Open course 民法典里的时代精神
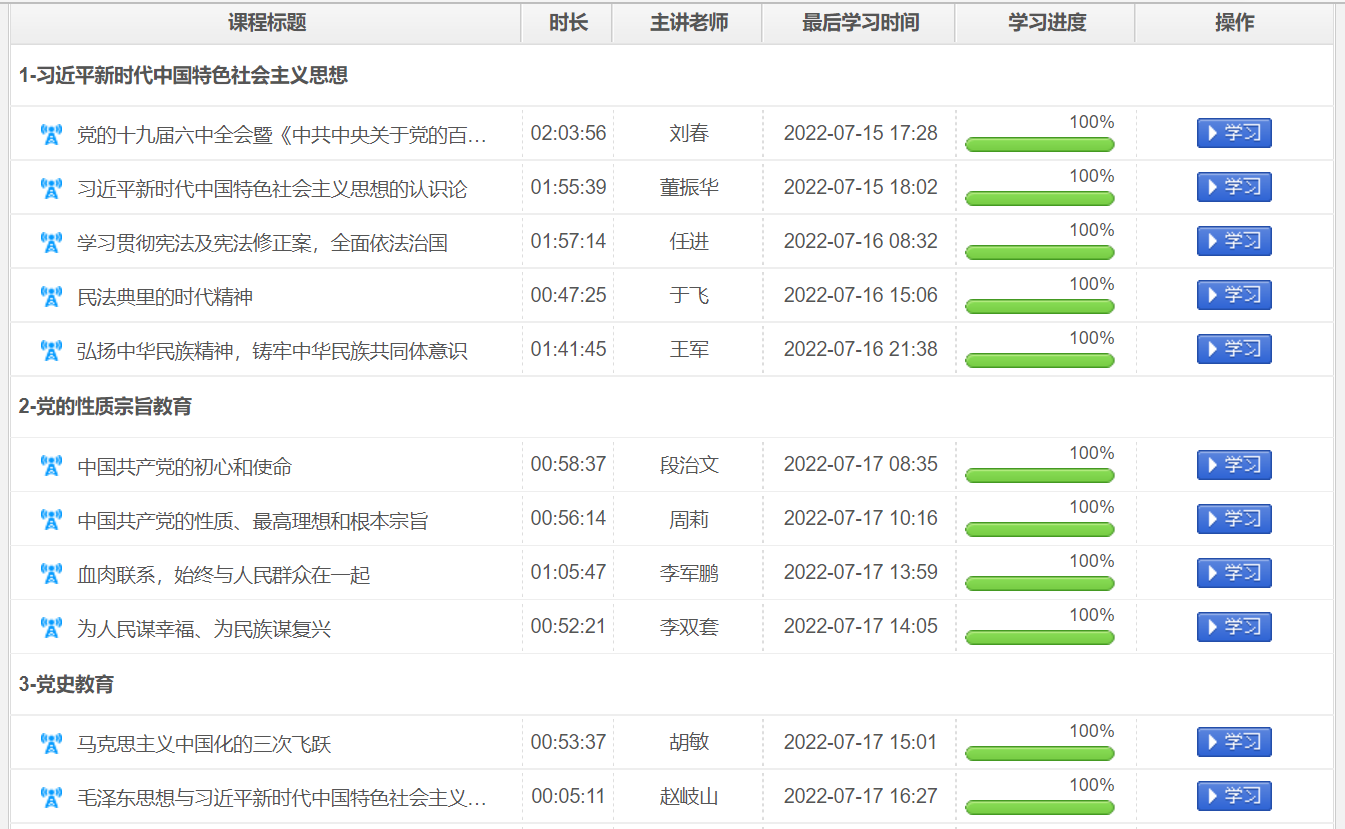This screenshot has width=1345, height=829. tap(165, 297)
